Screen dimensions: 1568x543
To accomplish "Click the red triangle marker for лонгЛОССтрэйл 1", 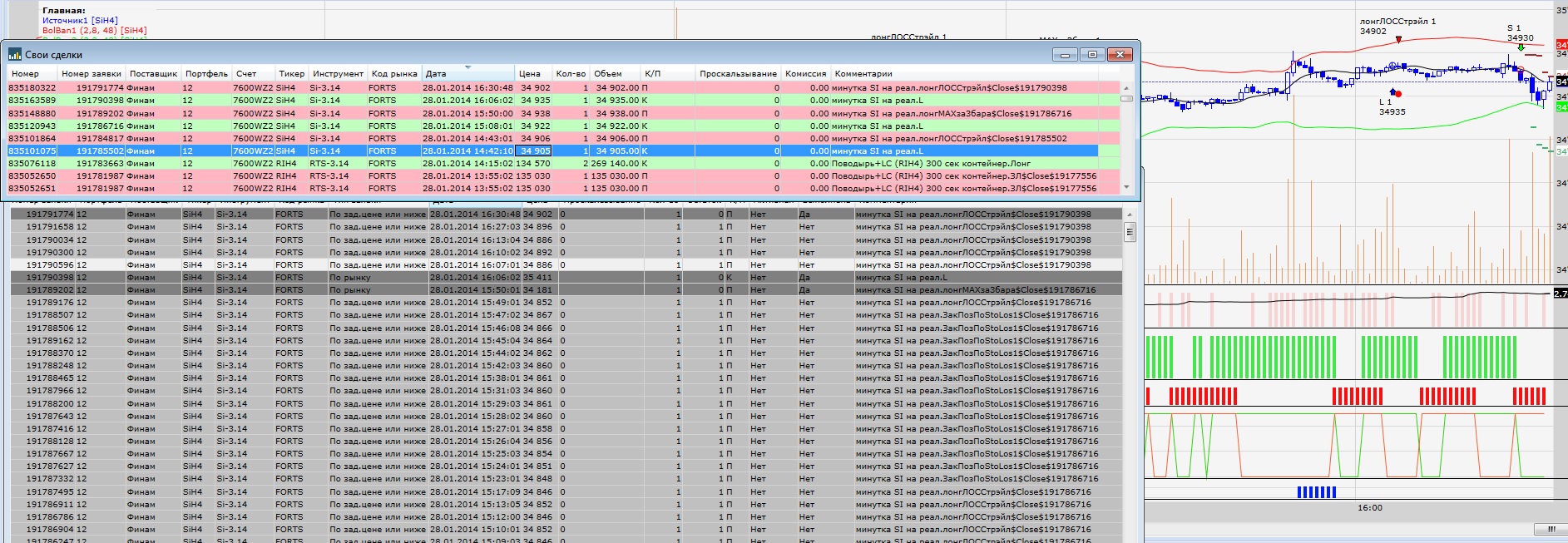I will tap(1398, 39).
